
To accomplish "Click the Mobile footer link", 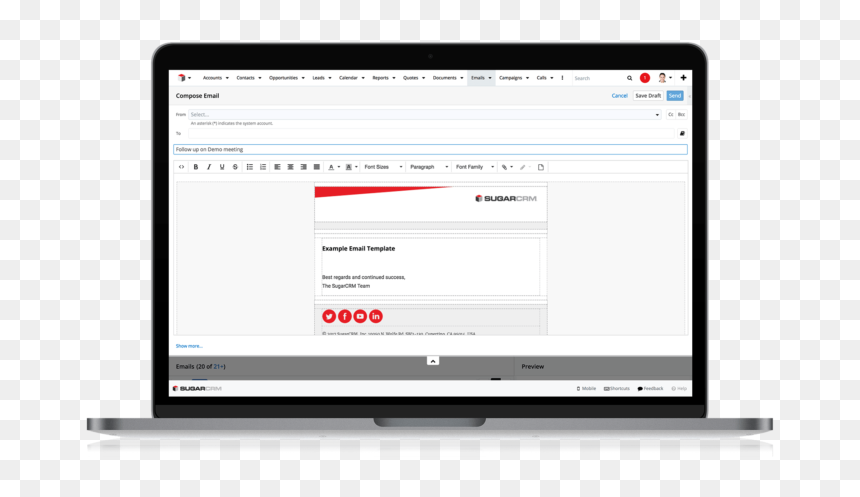I will 586,388.
